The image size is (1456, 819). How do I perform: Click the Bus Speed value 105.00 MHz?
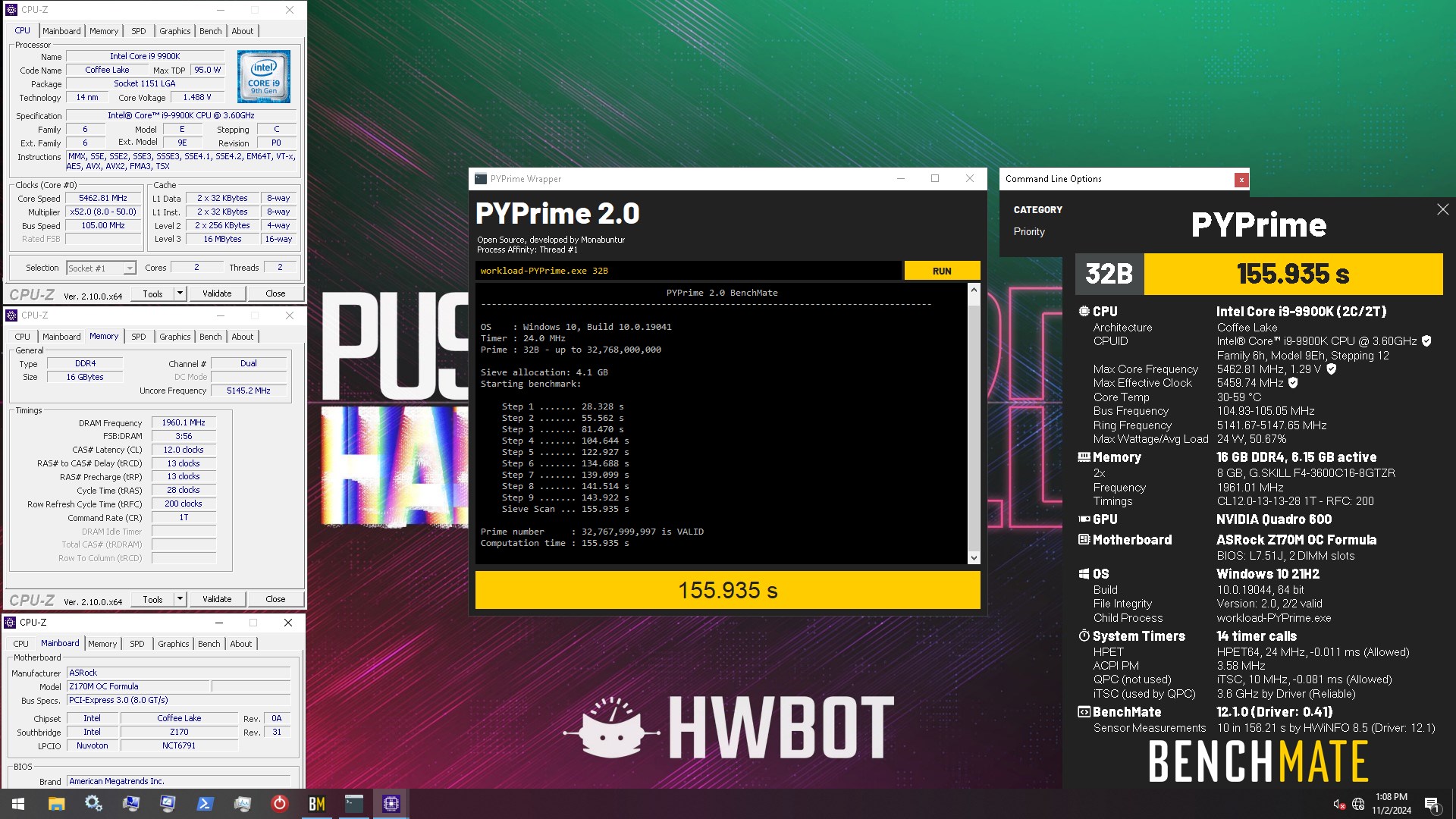point(103,226)
